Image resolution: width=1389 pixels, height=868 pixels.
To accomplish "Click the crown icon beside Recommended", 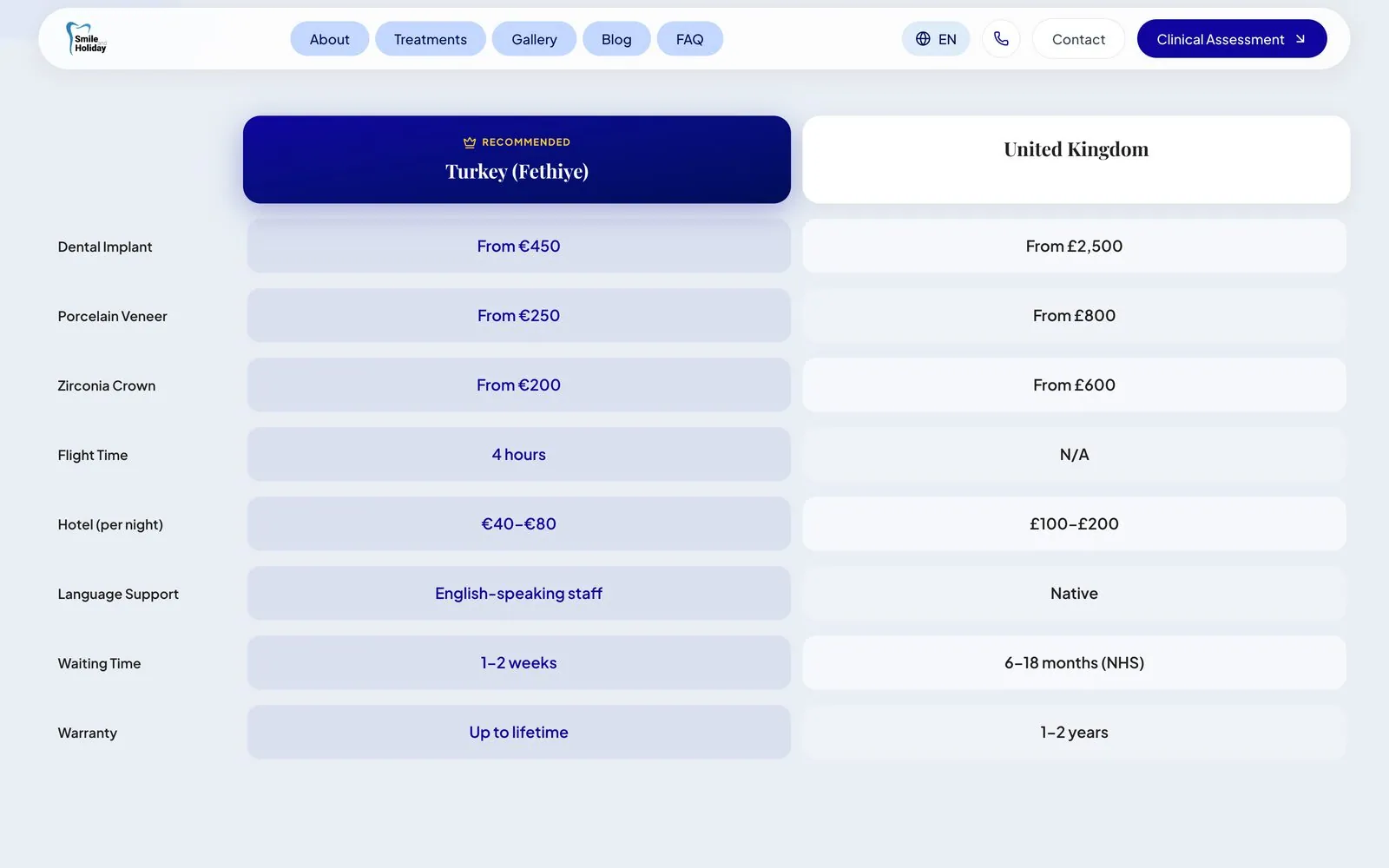I will click(x=470, y=142).
